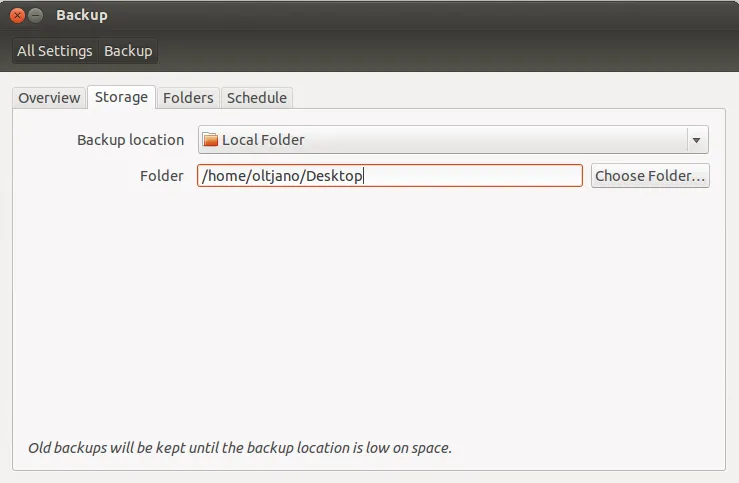
Task: Click the "Backup location" label
Action: pyautogui.click(x=130, y=140)
